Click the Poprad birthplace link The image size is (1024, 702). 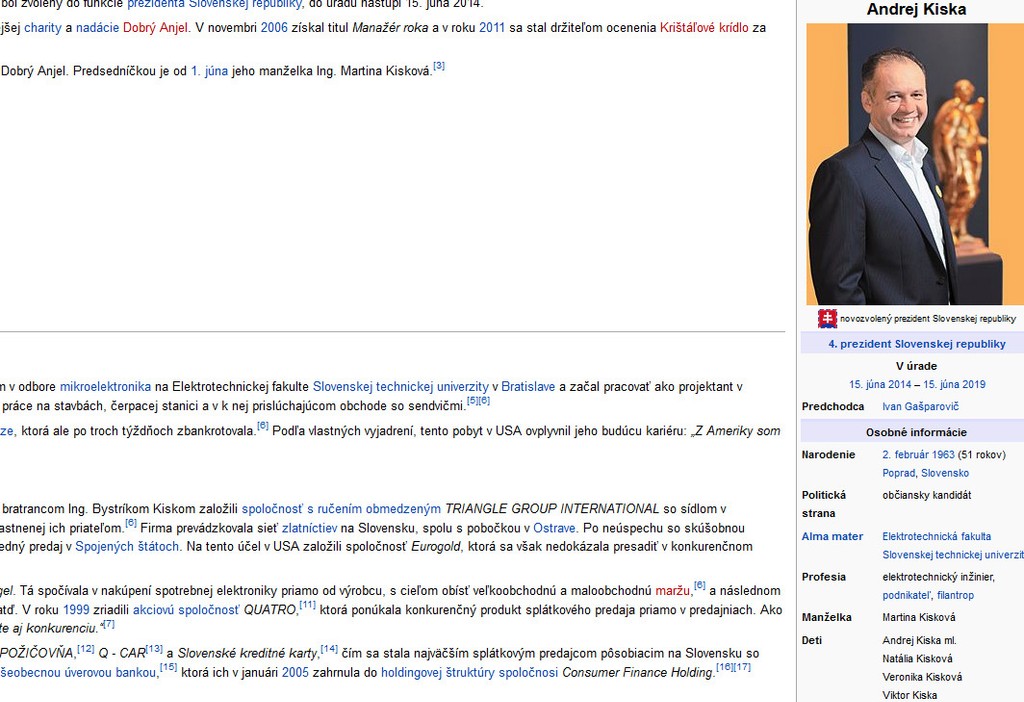coord(898,473)
